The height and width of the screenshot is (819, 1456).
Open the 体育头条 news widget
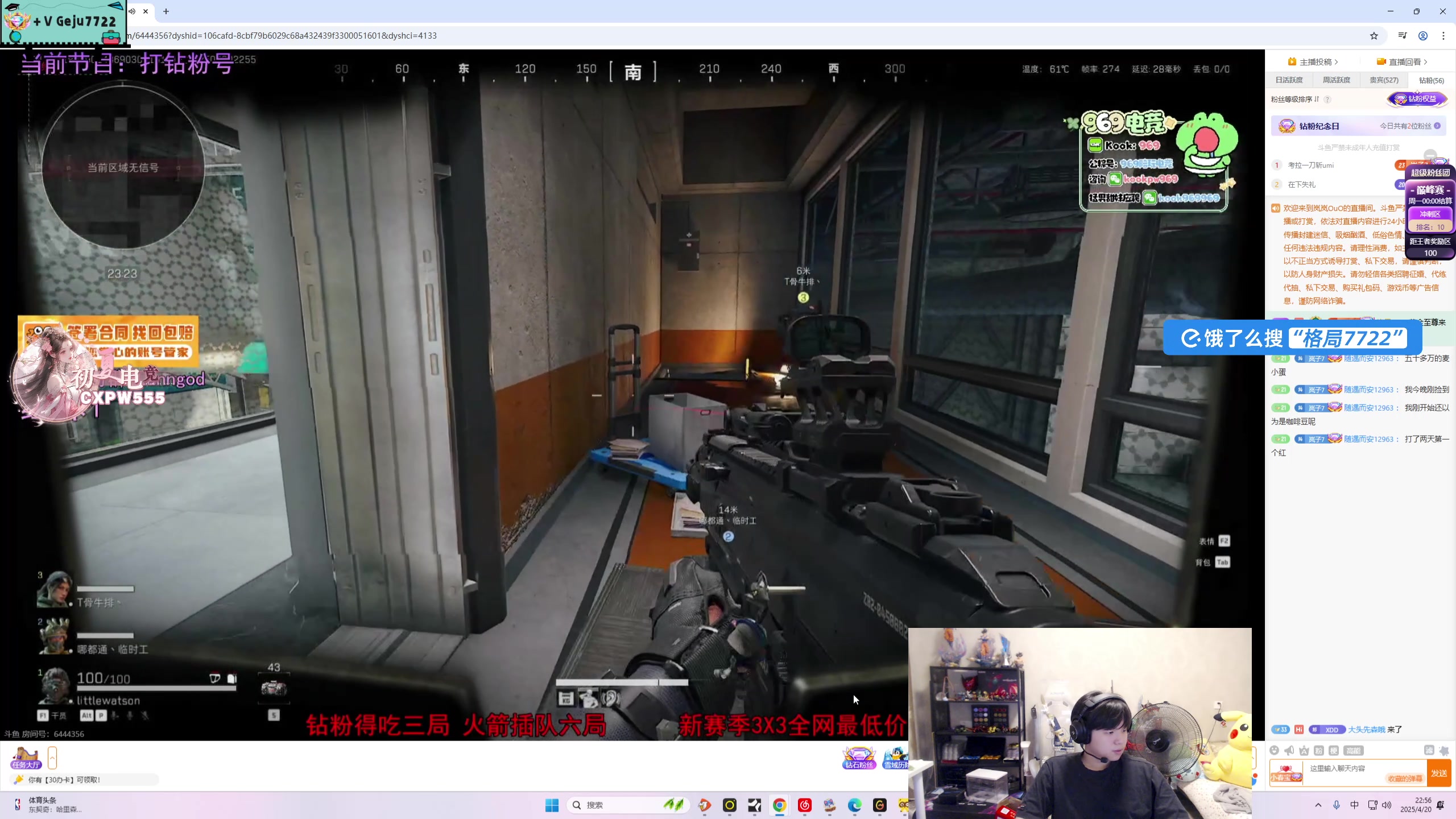click(48, 805)
